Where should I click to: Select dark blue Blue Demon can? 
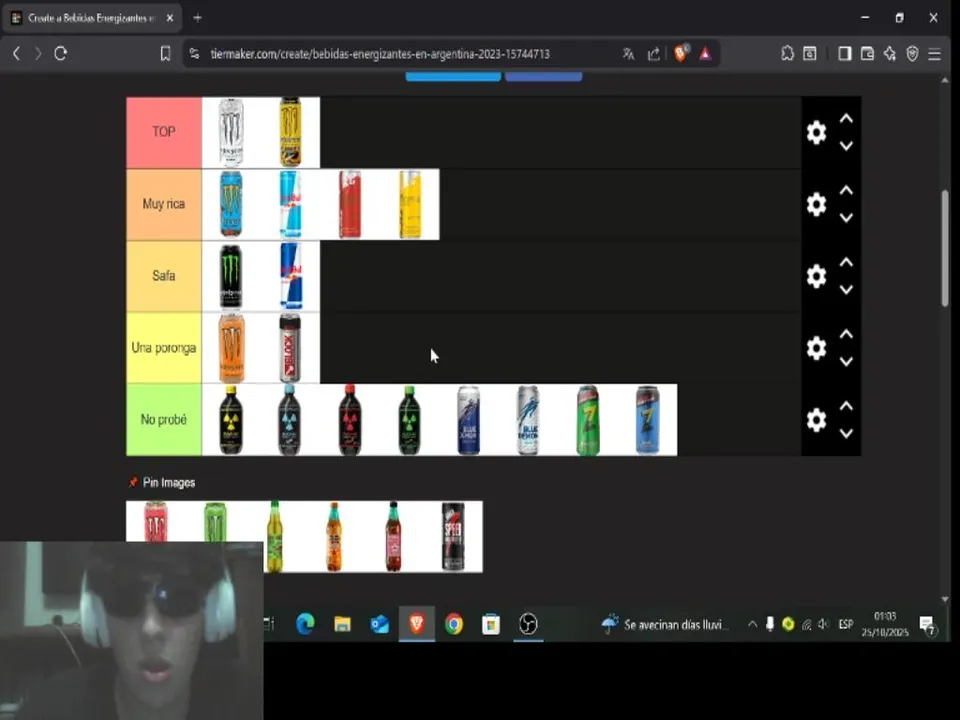(469, 420)
